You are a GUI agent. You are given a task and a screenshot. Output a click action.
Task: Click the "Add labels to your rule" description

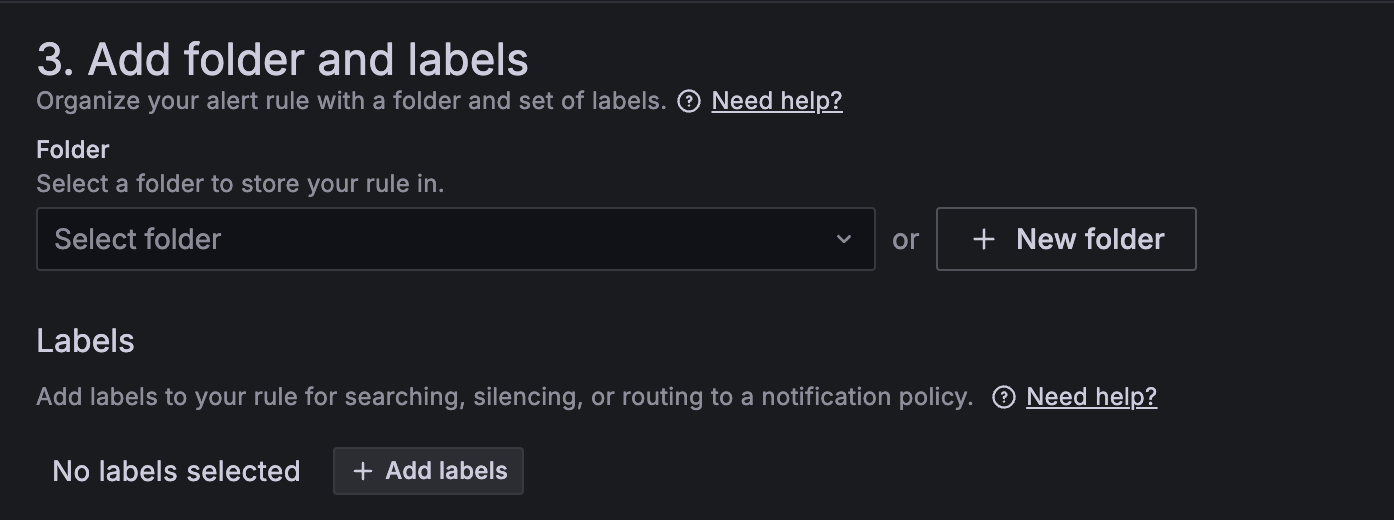click(x=504, y=397)
